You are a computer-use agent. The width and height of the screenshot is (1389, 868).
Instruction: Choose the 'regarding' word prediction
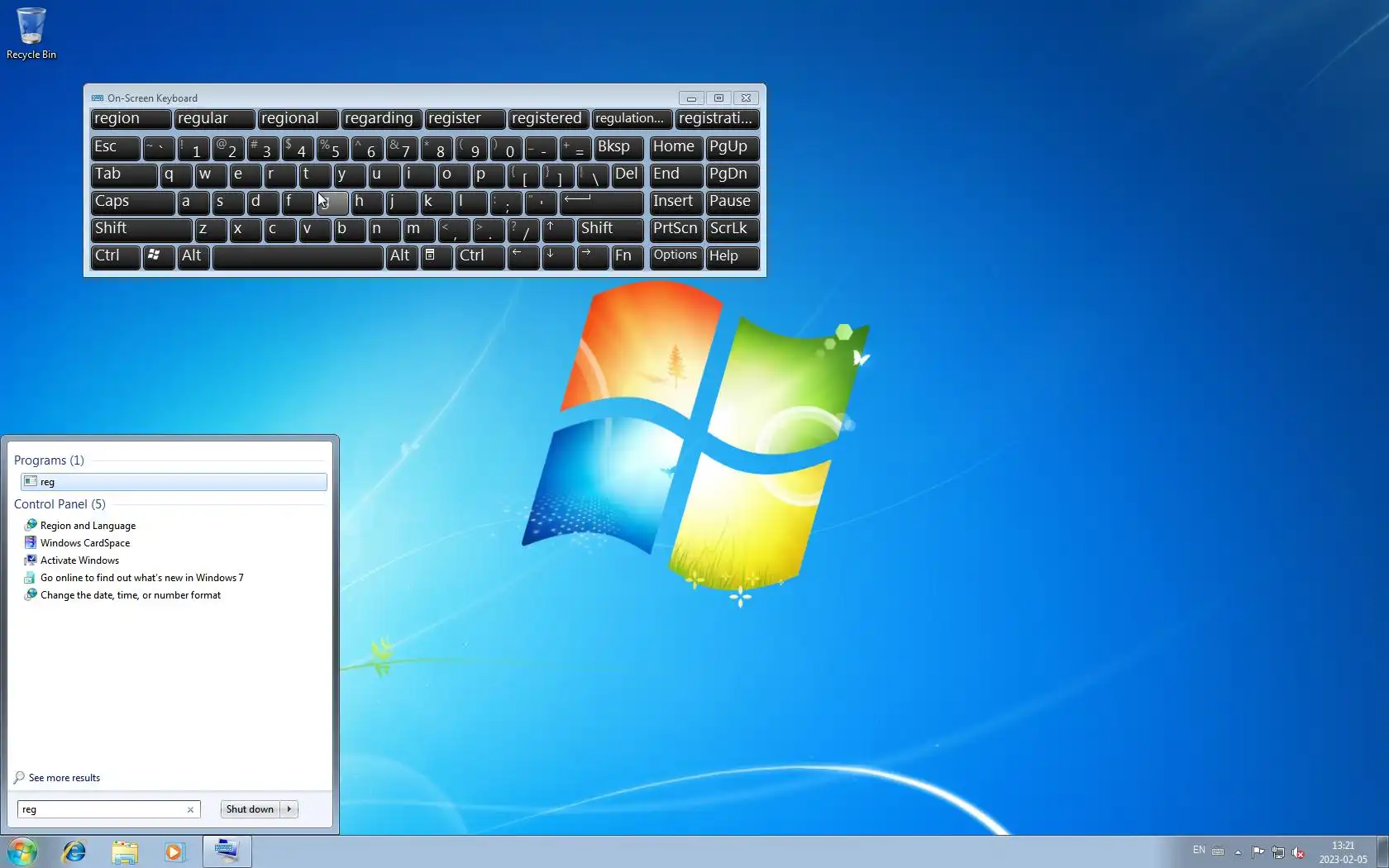(381, 119)
